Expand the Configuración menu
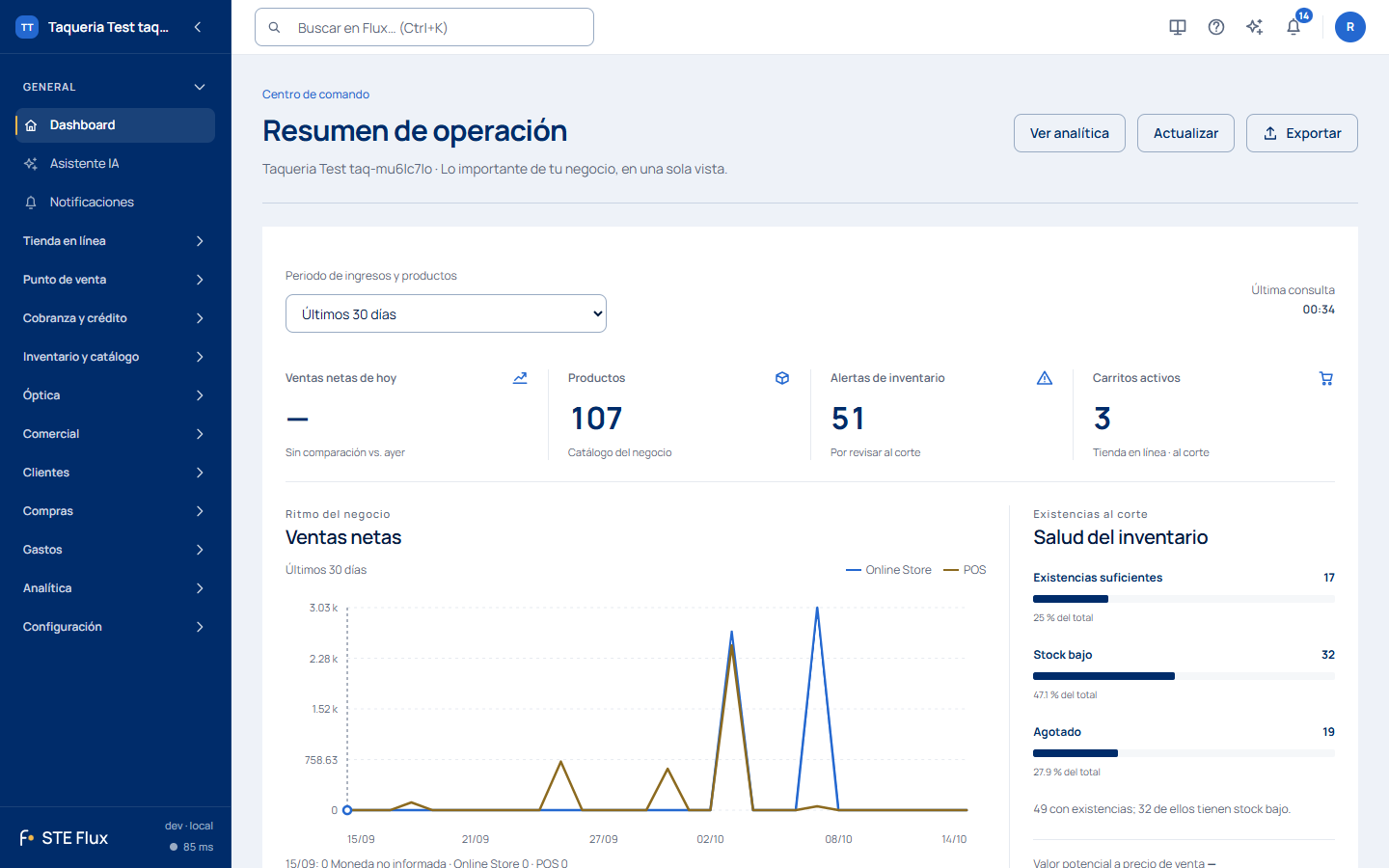1389x868 pixels. coord(115,627)
